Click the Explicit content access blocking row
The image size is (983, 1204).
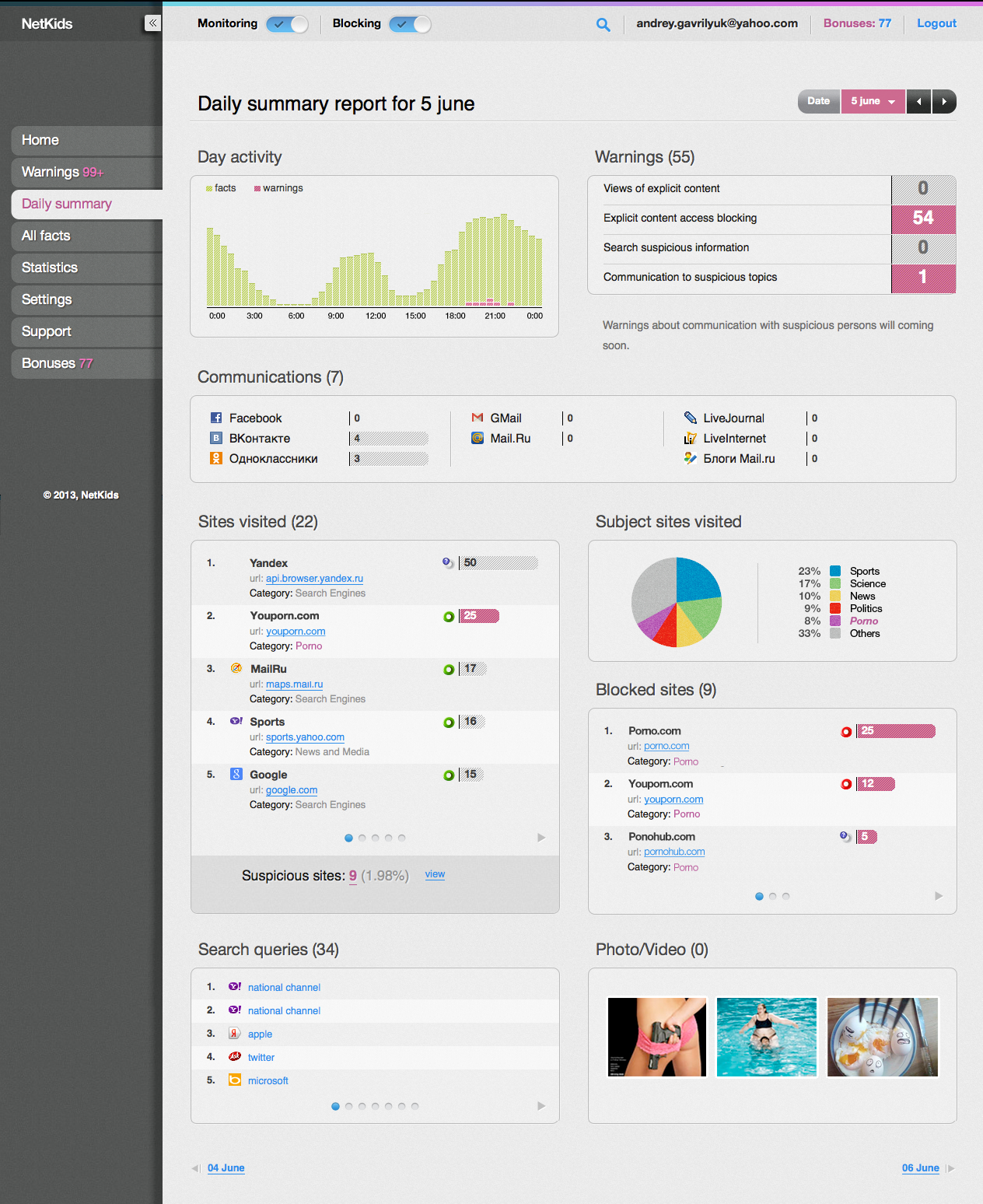pyautogui.click(x=771, y=219)
